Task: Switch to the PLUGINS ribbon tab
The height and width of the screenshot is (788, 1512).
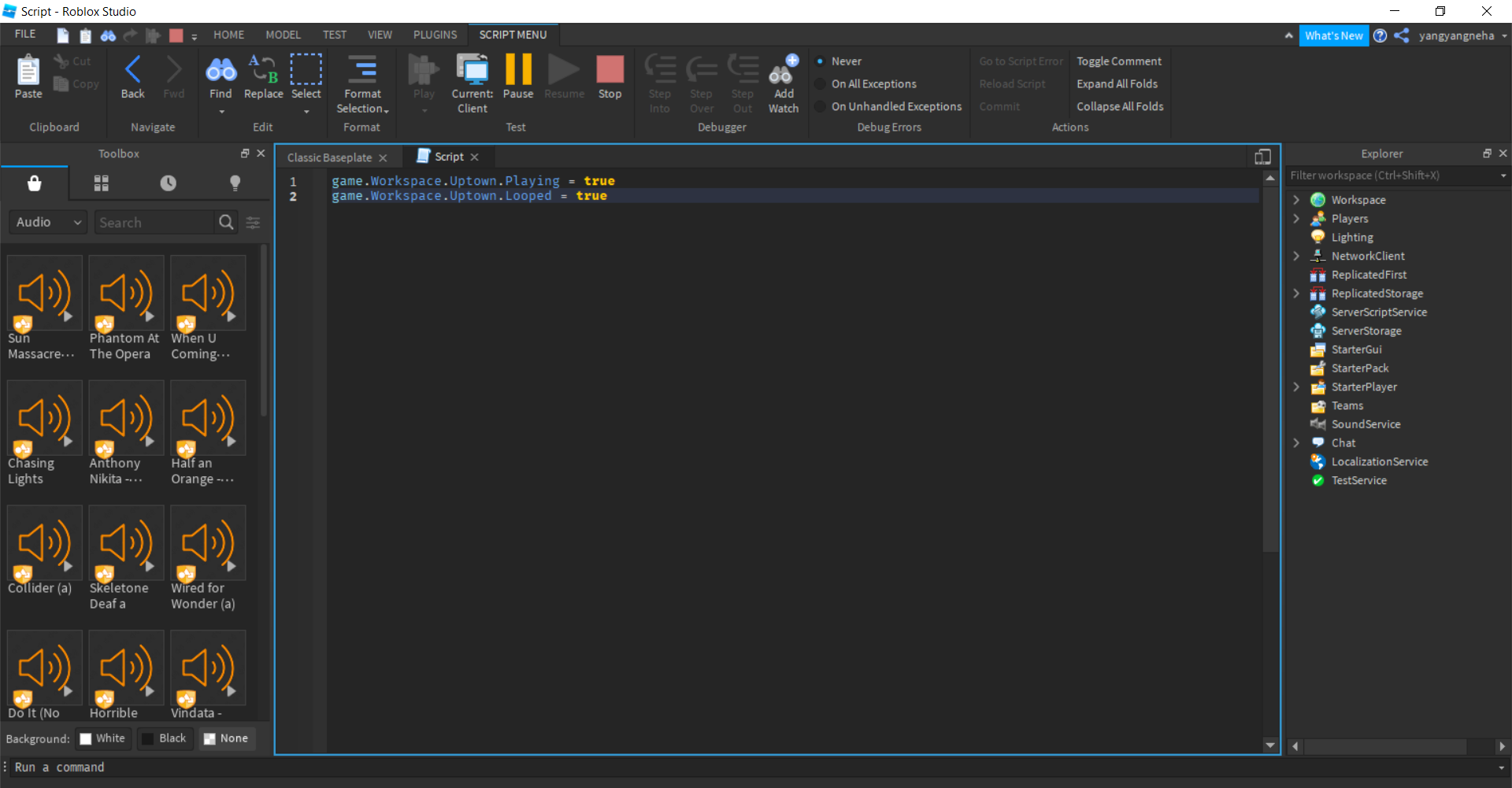Action: pos(435,35)
